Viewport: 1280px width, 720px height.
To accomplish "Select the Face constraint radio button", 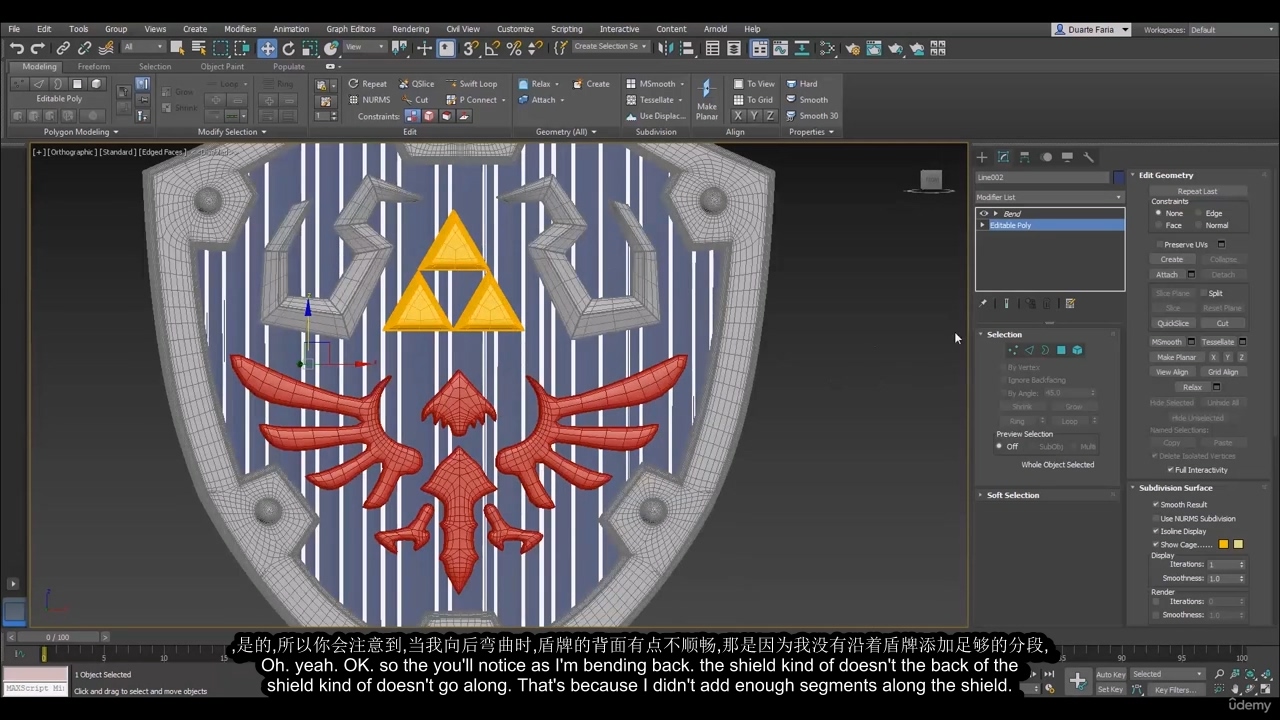I will tap(1158, 225).
